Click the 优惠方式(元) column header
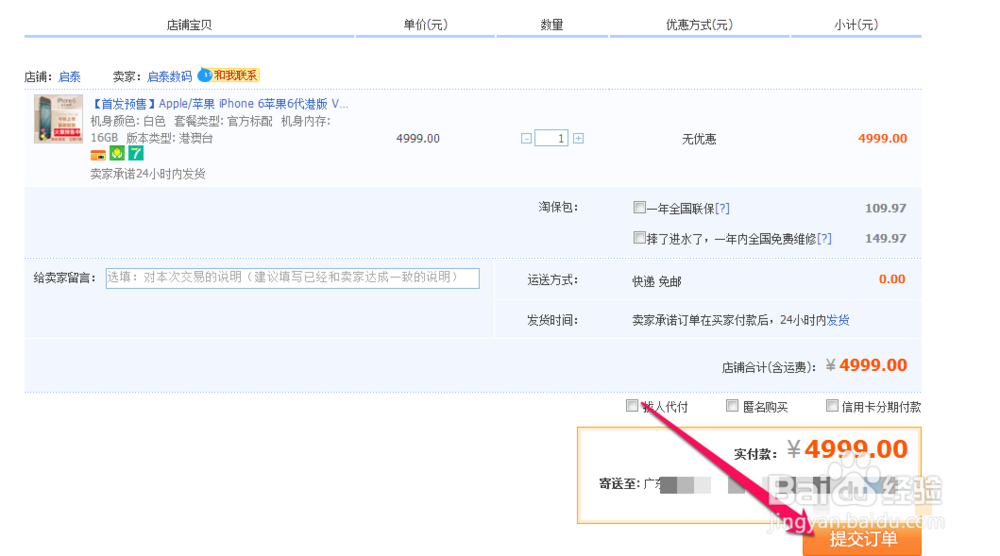Viewport: 1000px width, 556px height. 700,25
